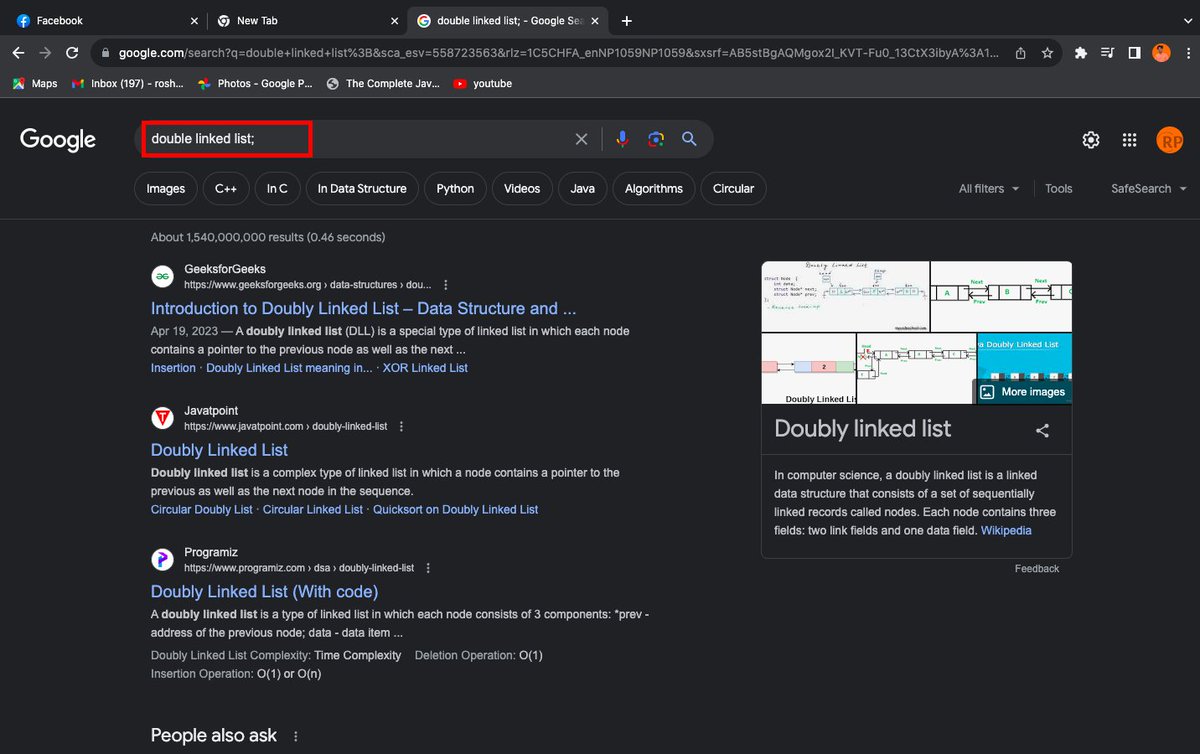Open the youtube bookmark
Image resolution: width=1200 pixels, height=754 pixels.
click(x=483, y=84)
